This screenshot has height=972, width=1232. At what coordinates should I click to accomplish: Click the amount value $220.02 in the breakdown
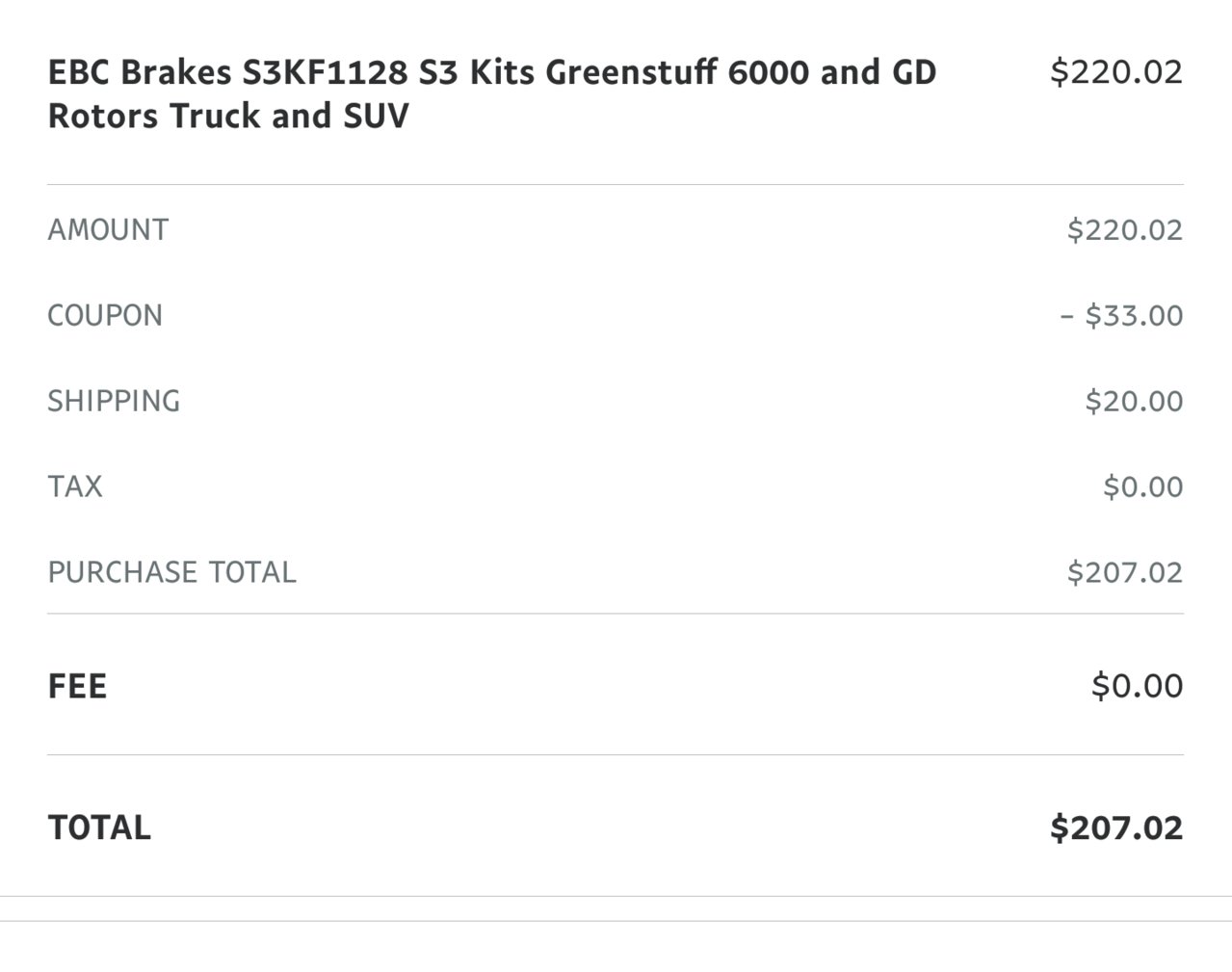tap(1124, 229)
